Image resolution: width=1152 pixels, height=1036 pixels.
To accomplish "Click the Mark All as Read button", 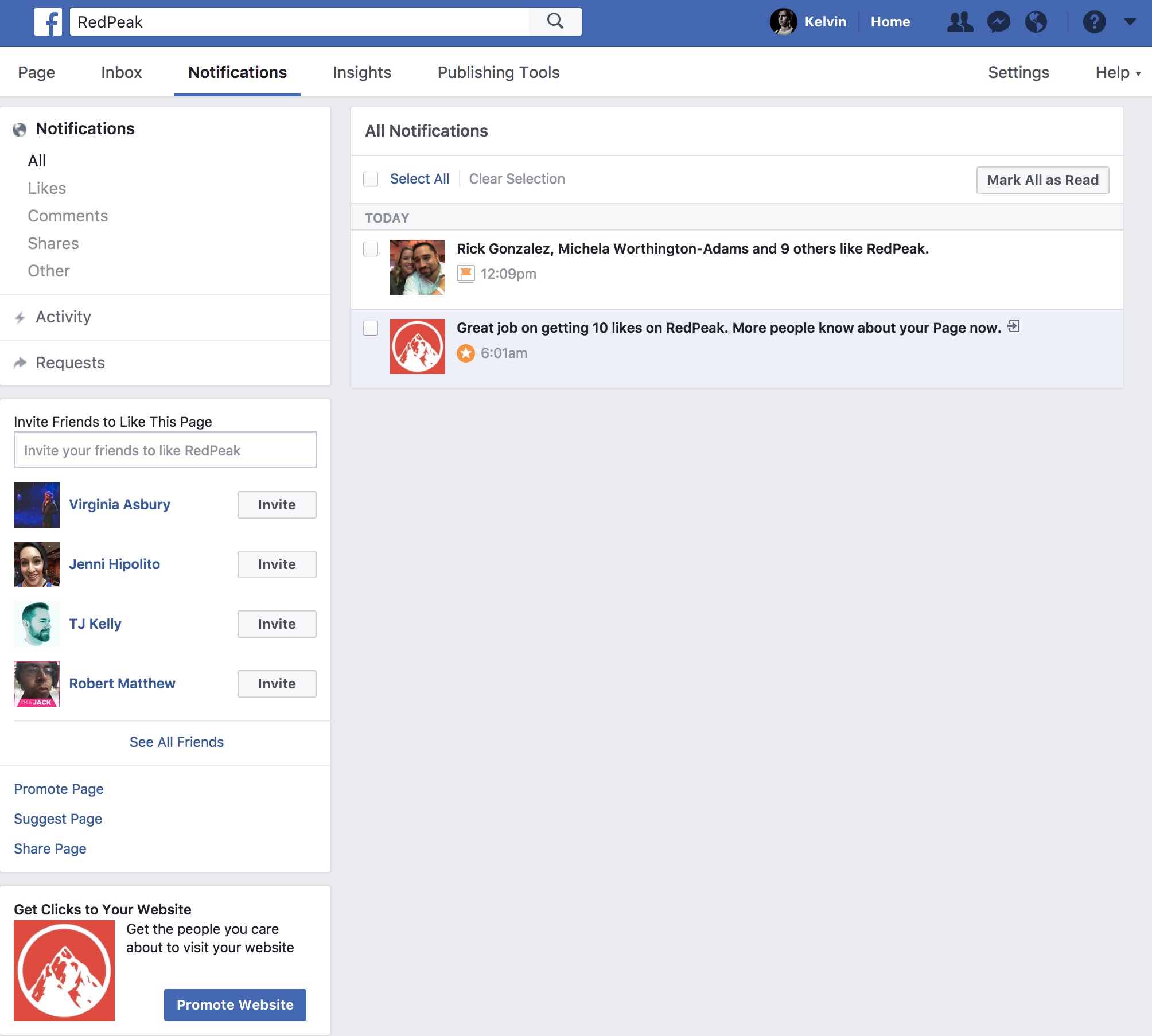I will (x=1042, y=180).
